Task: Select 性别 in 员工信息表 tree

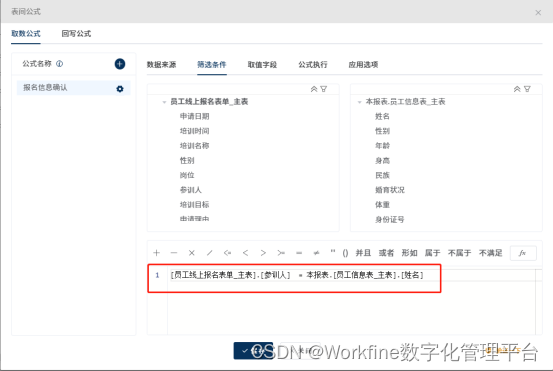Action: (382, 131)
